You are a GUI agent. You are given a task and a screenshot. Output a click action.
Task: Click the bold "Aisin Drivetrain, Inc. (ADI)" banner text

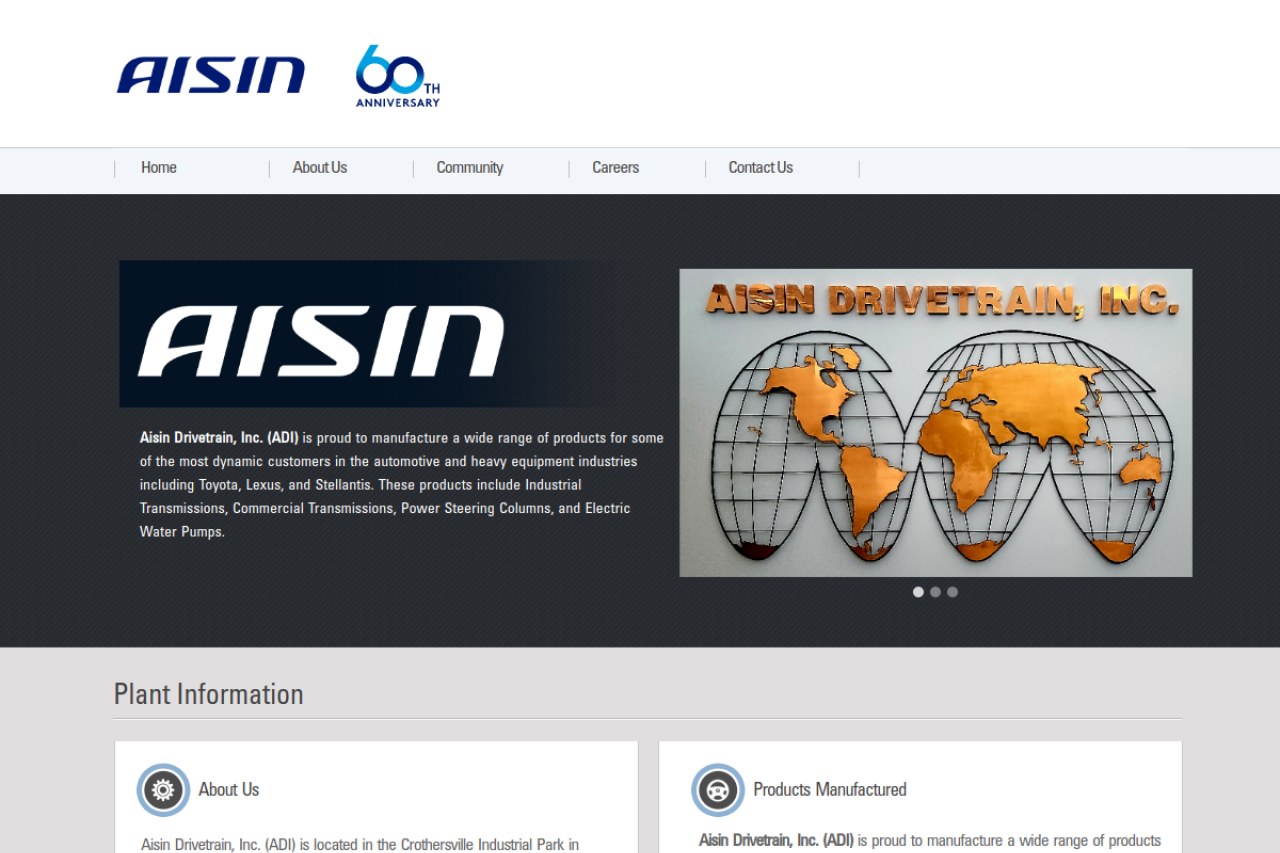[x=219, y=438]
